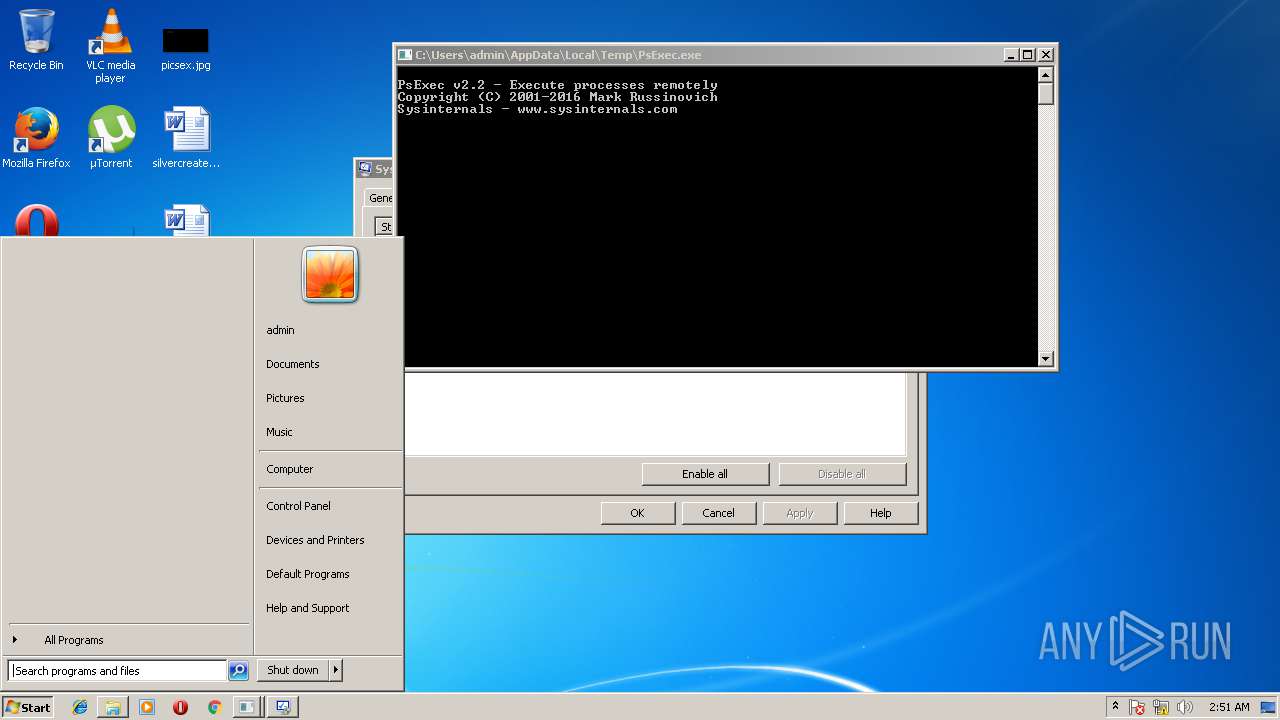The image size is (1280, 720).
Task: Click Help in System Configuration window
Action: click(x=880, y=513)
